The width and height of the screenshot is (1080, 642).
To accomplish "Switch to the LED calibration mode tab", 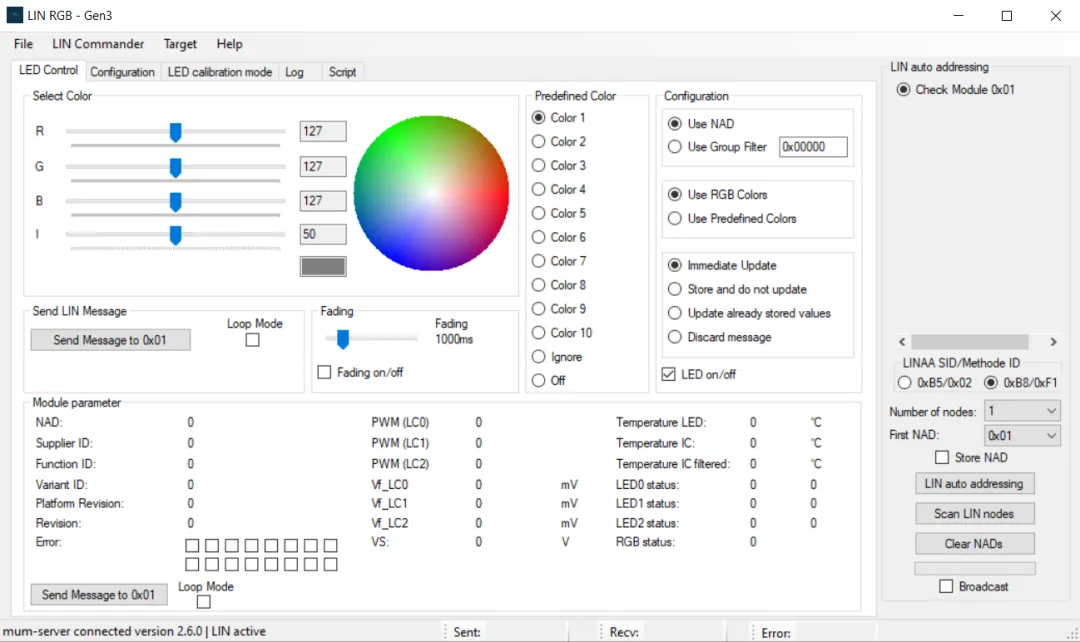I will 220,72.
